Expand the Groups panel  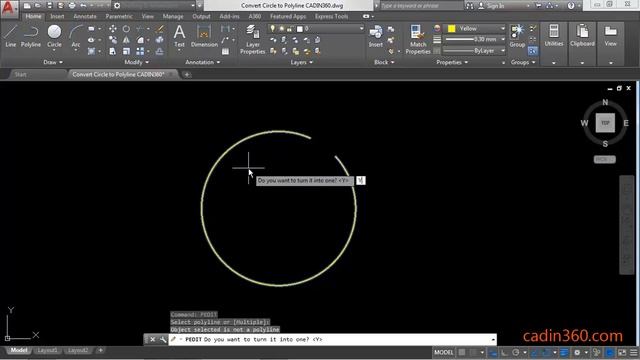coord(523,62)
